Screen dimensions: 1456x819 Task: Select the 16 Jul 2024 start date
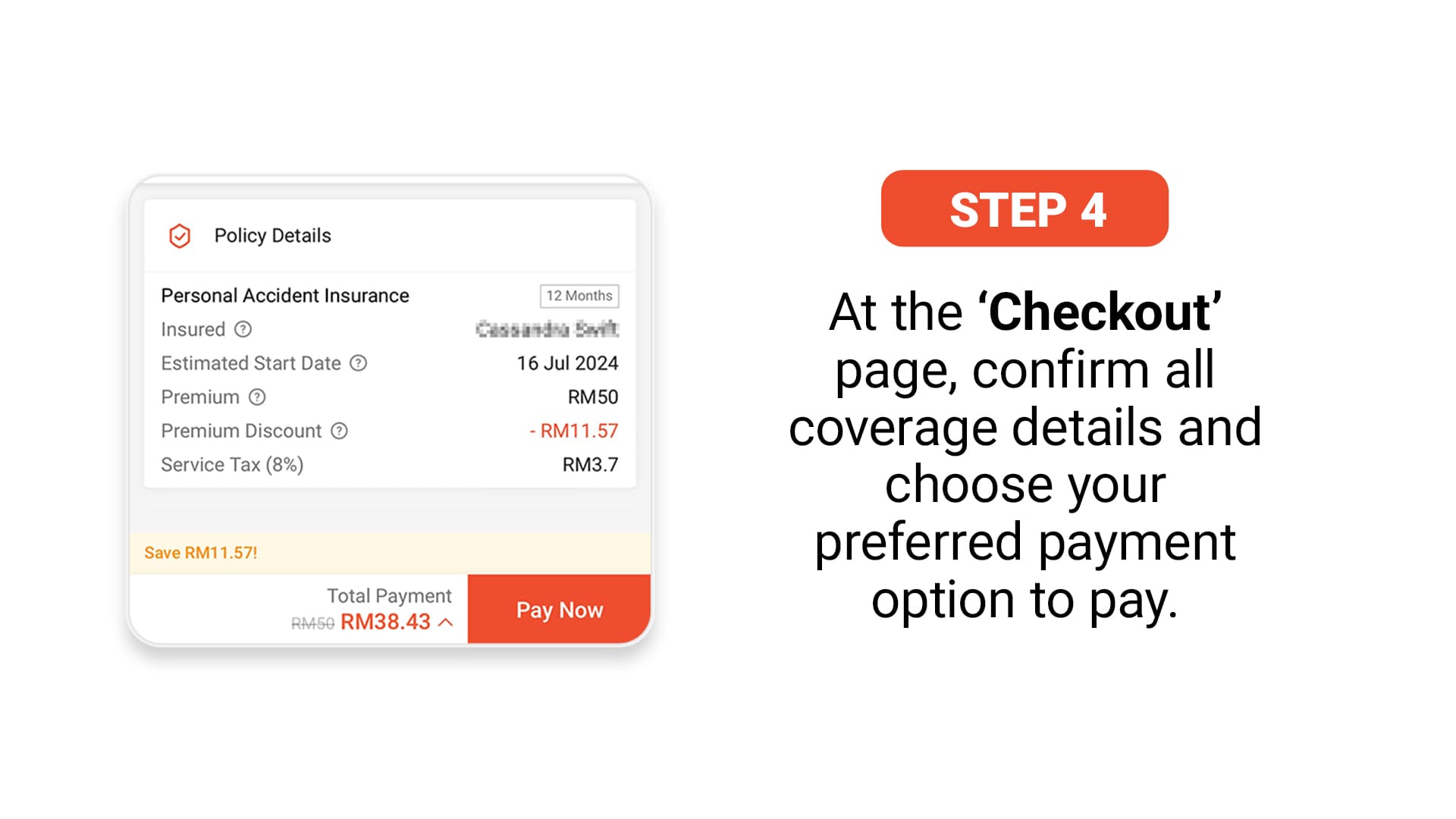[x=567, y=363]
